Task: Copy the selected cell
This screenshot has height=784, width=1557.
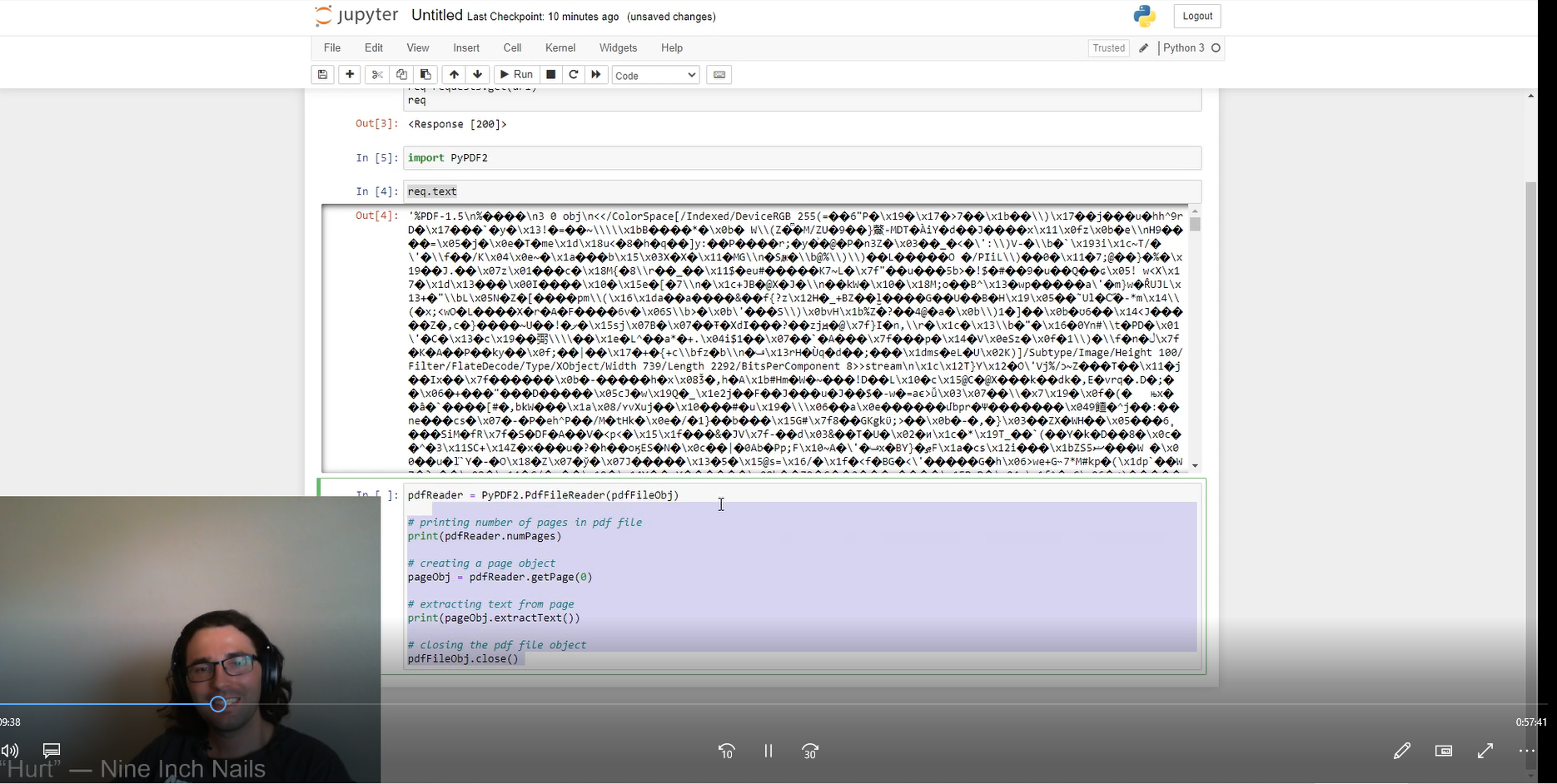Action: click(x=401, y=75)
